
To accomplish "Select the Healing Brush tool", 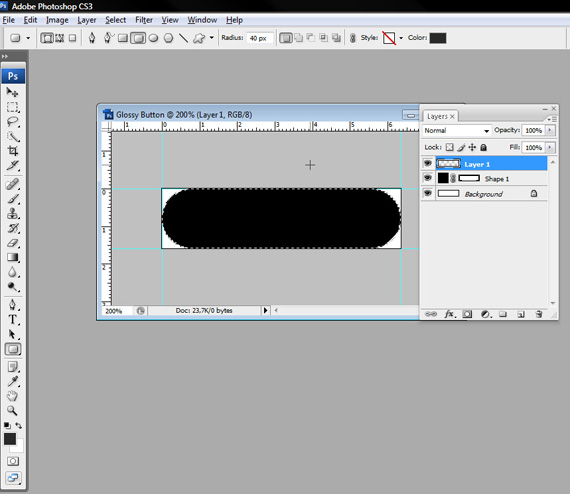I will (12, 184).
